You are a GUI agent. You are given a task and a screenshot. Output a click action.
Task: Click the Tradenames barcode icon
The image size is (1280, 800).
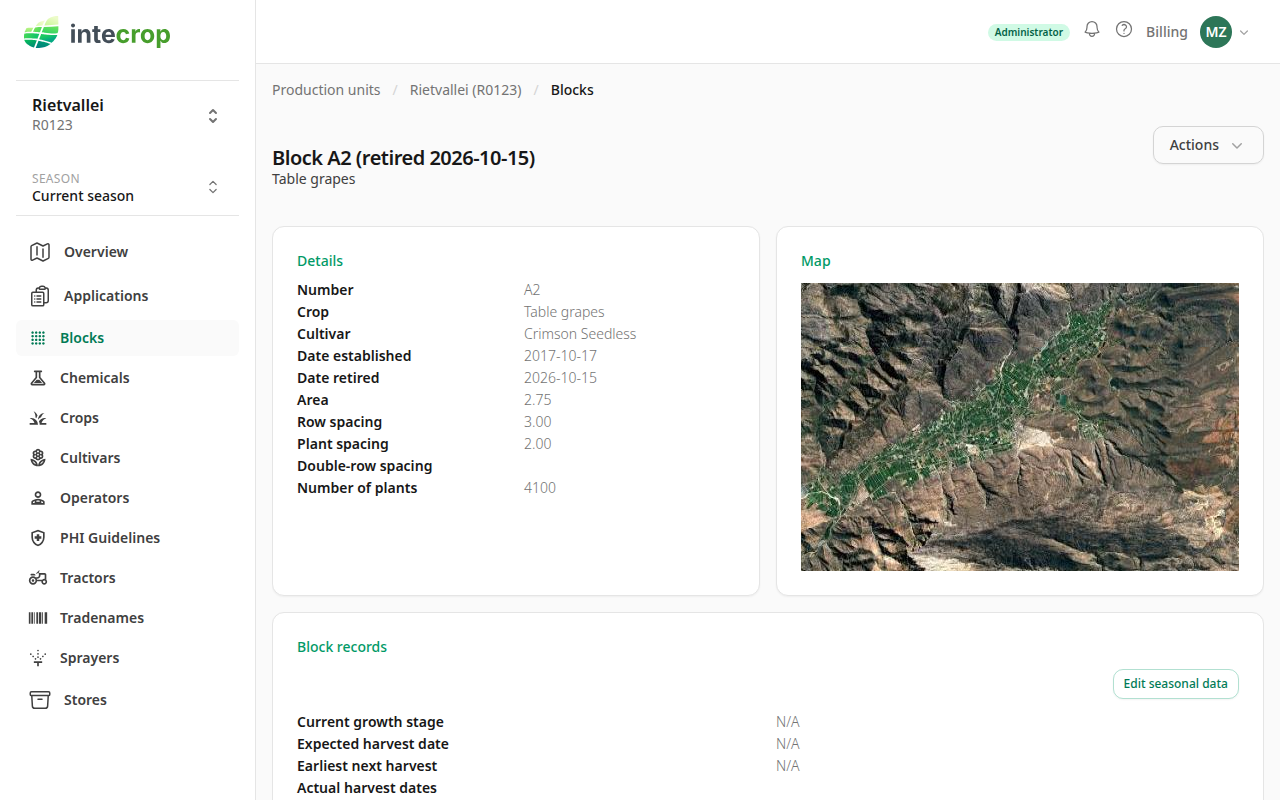[x=38, y=618]
